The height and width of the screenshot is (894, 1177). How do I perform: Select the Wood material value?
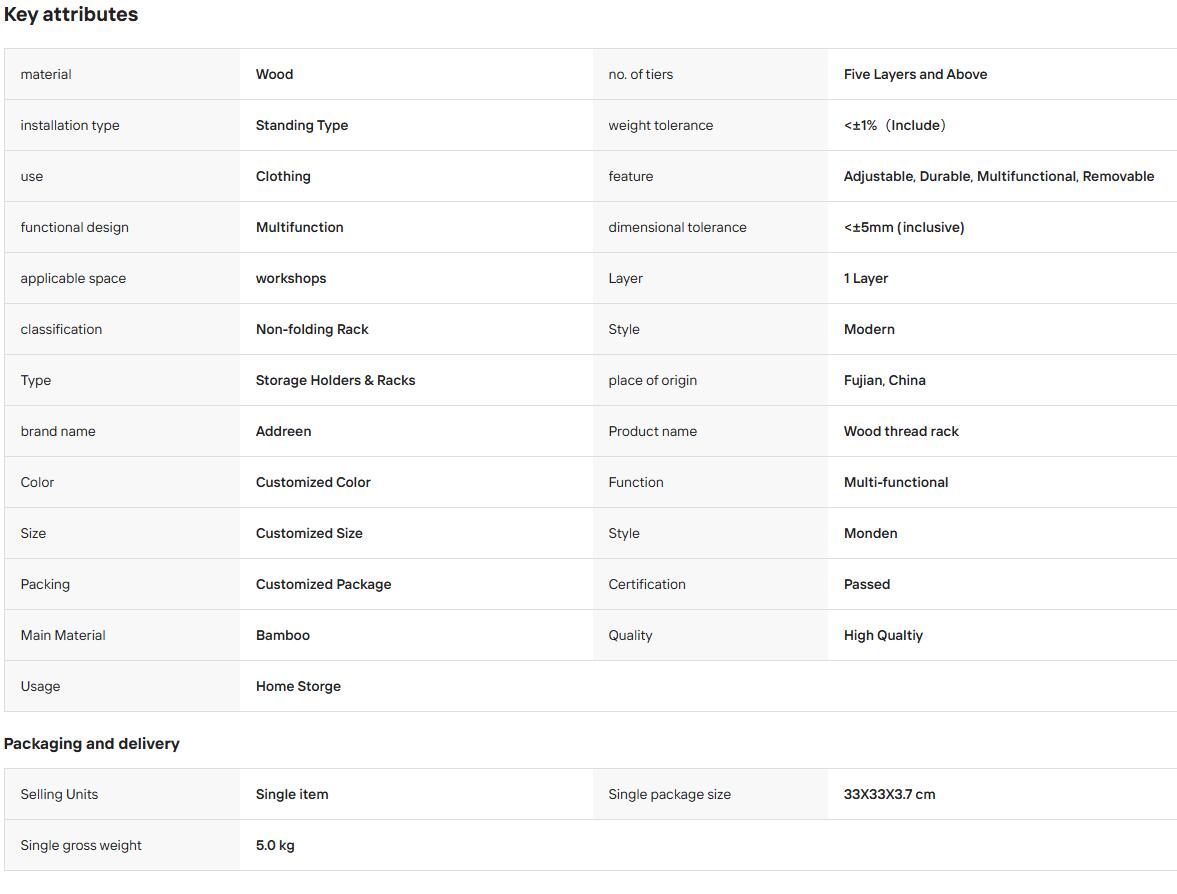[x=274, y=74]
